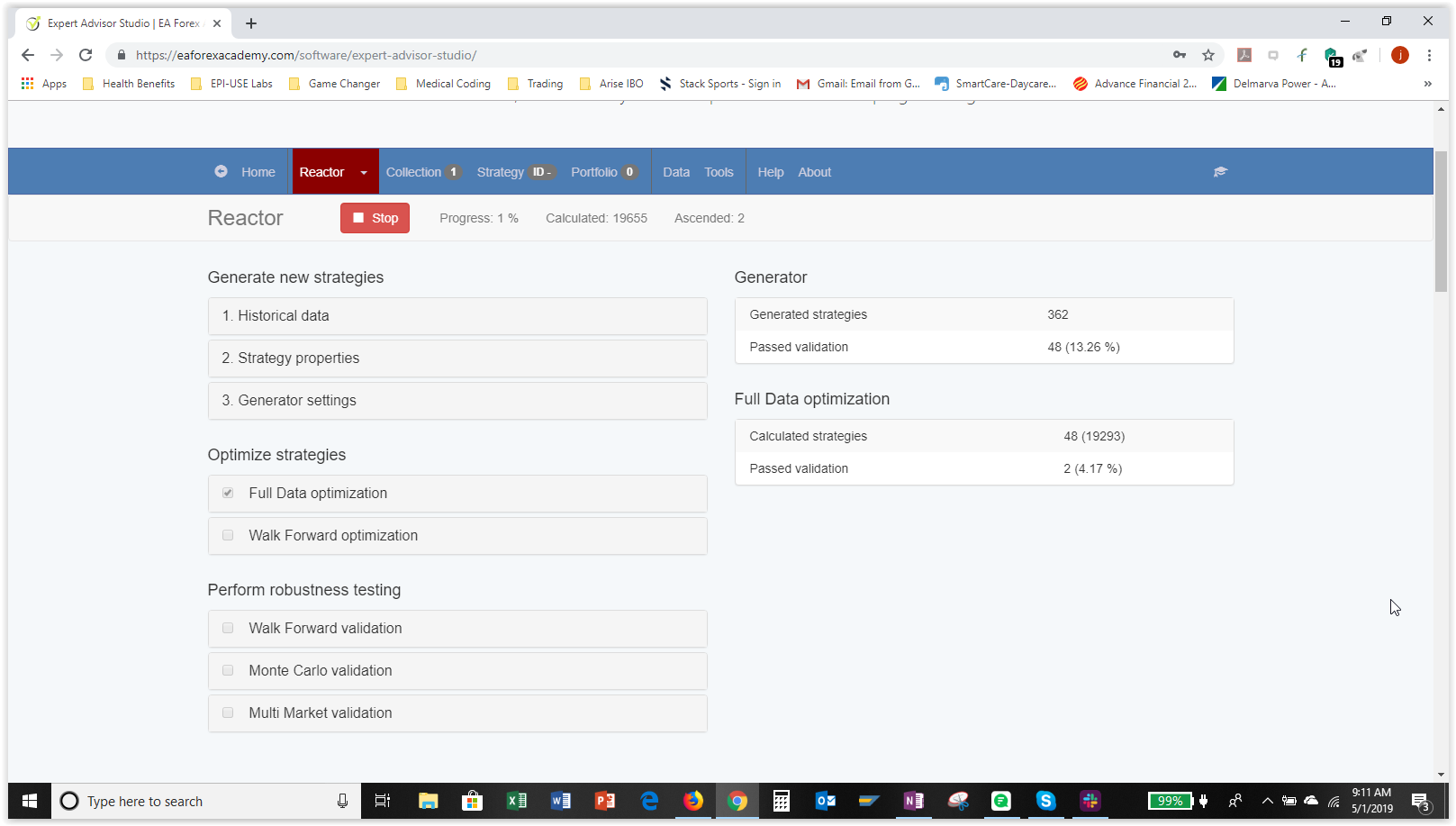Click the browser address bar URL
This screenshot has width=1456, height=826.
[306, 55]
